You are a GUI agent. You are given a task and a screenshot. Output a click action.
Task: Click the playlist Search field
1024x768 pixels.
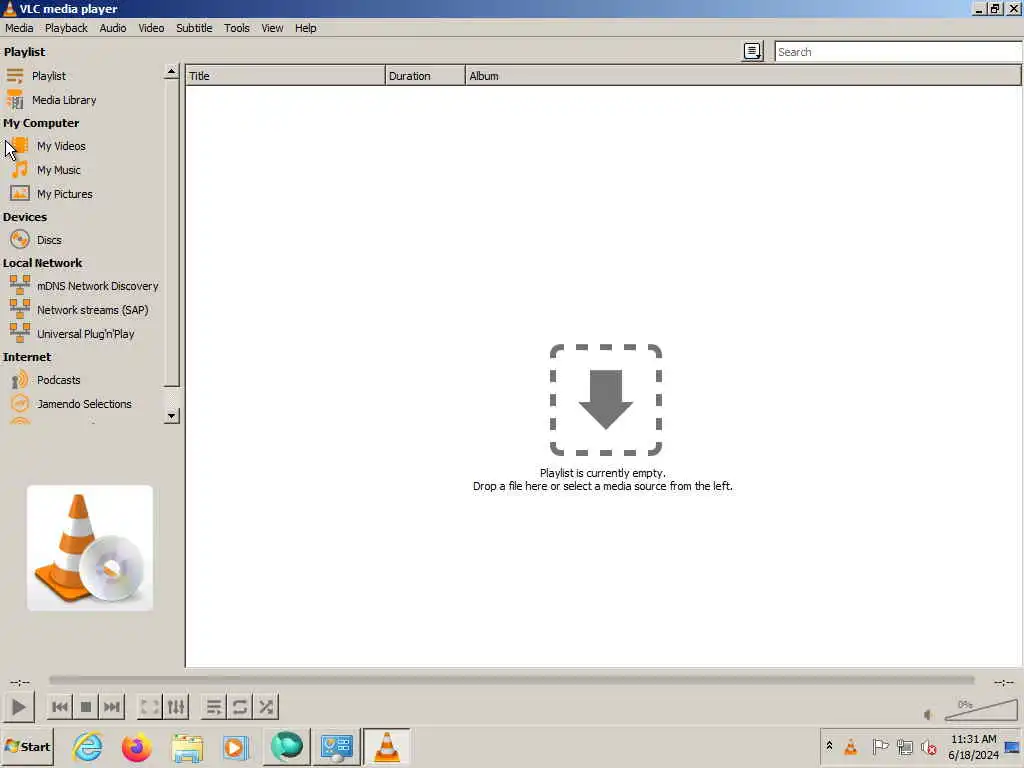click(x=898, y=52)
